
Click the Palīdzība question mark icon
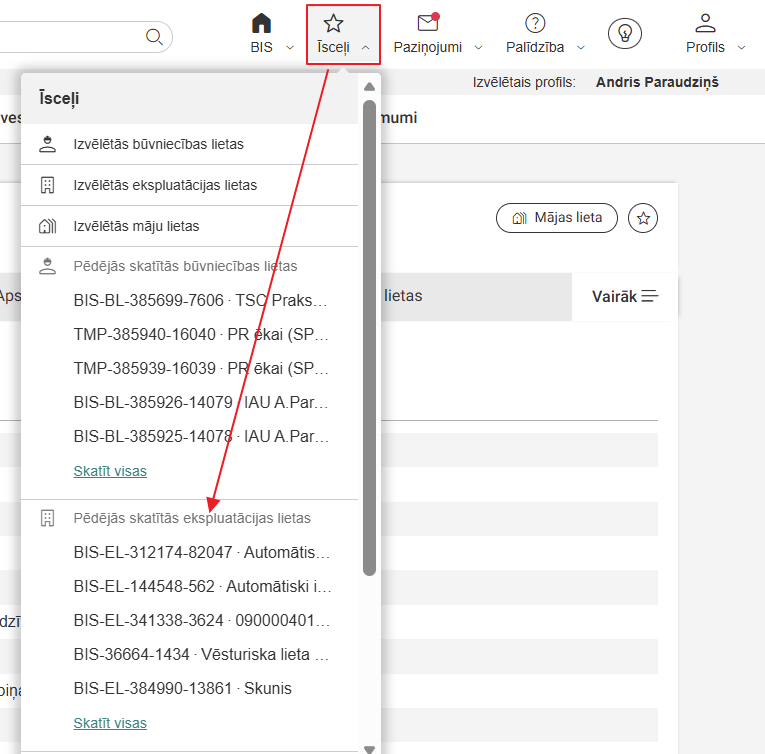click(x=535, y=24)
